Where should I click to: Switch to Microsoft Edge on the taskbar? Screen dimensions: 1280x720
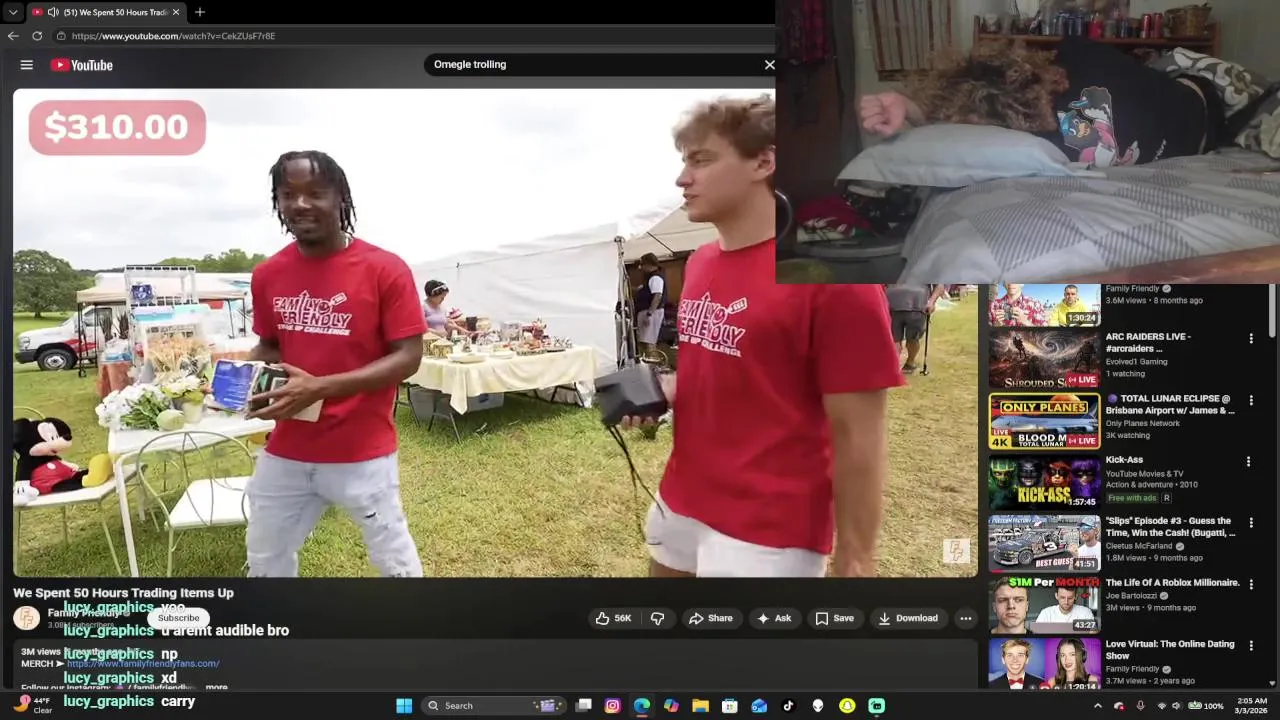(x=642, y=706)
